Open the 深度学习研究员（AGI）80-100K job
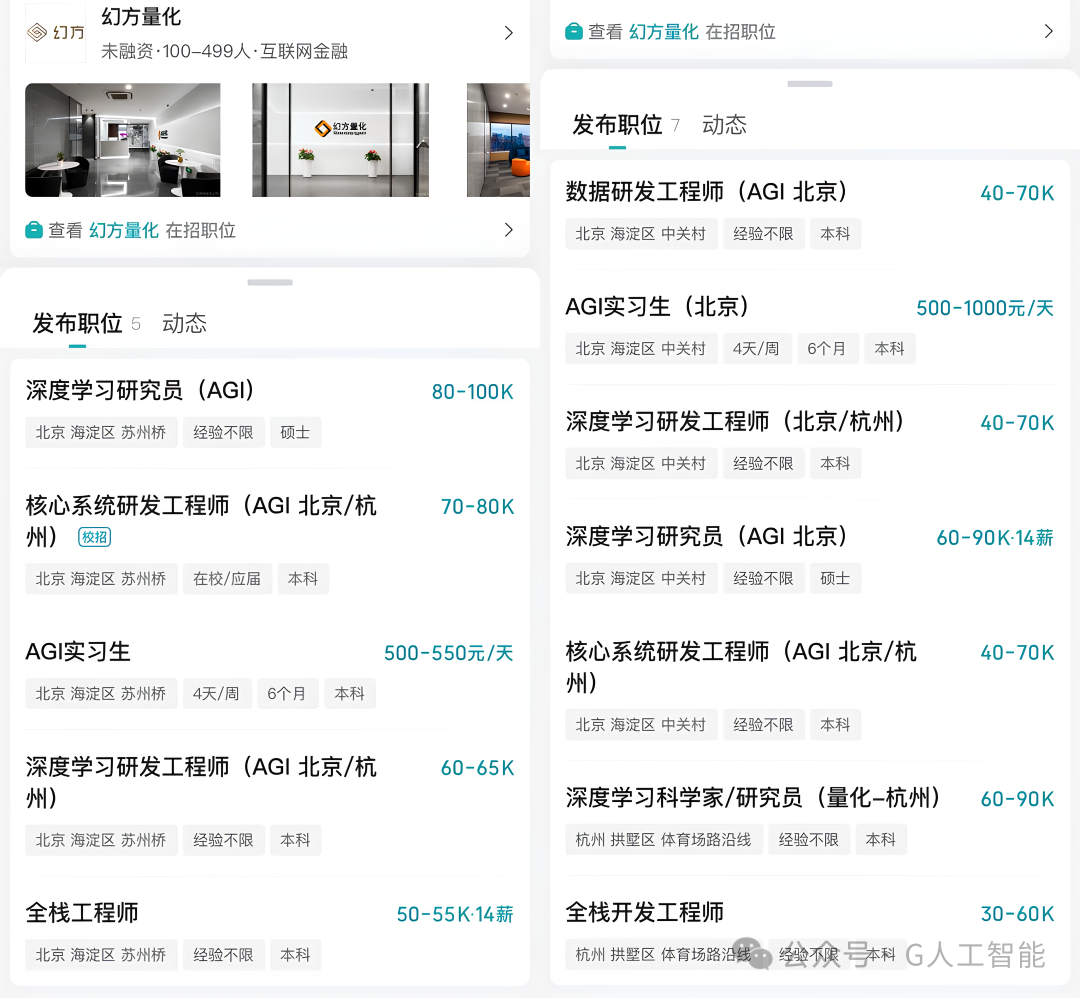The image size is (1080, 998). click(x=270, y=412)
